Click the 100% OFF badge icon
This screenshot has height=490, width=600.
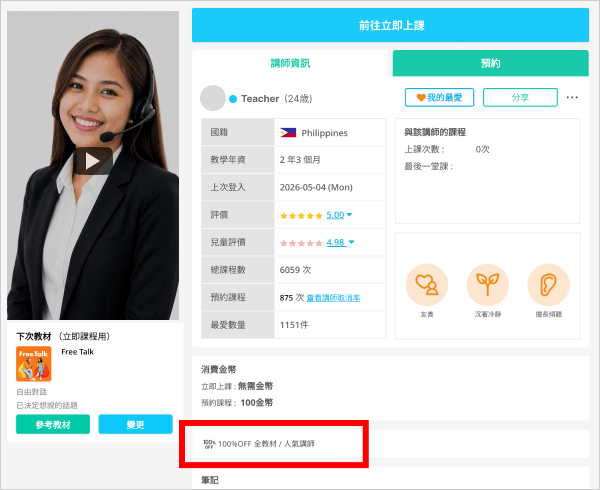(209, 444)
